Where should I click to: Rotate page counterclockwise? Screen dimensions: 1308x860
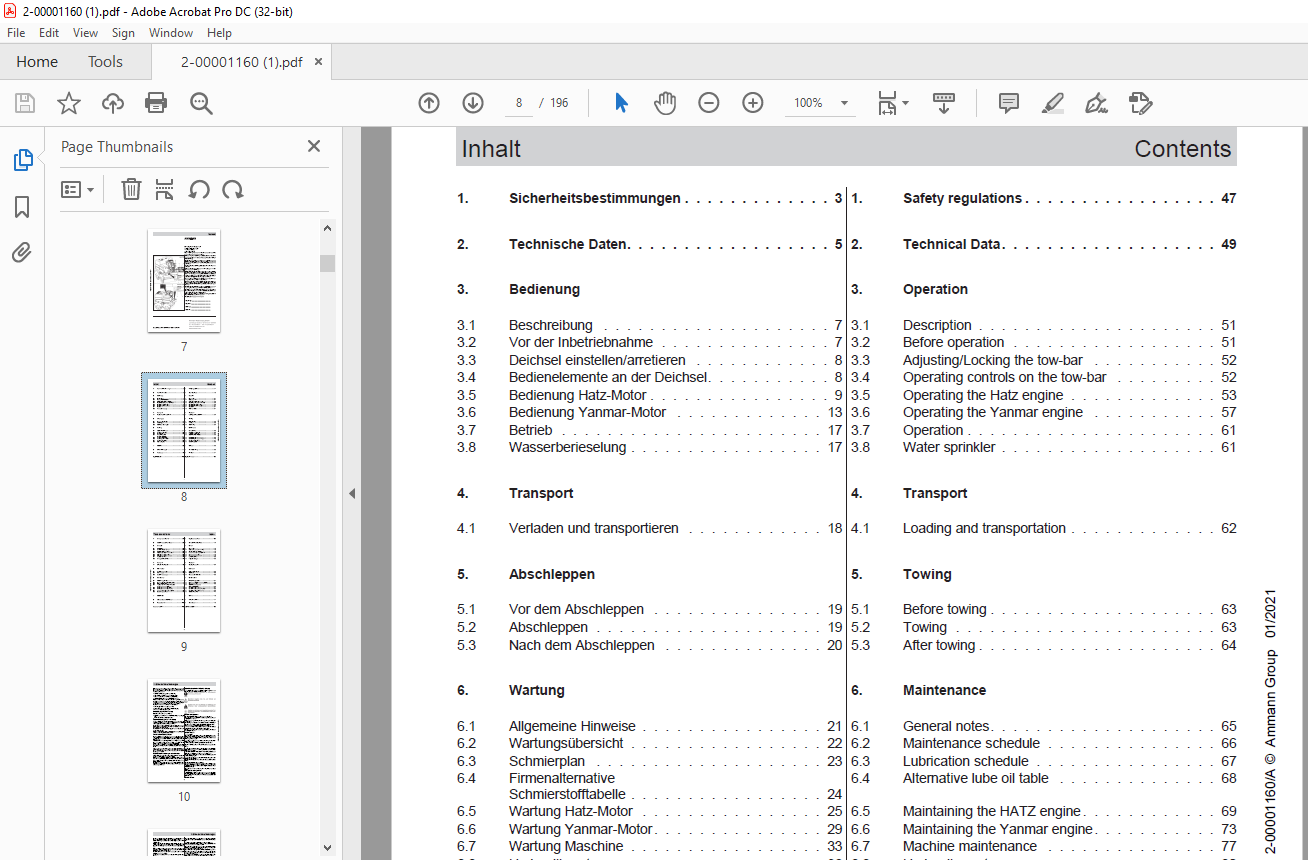199,189
